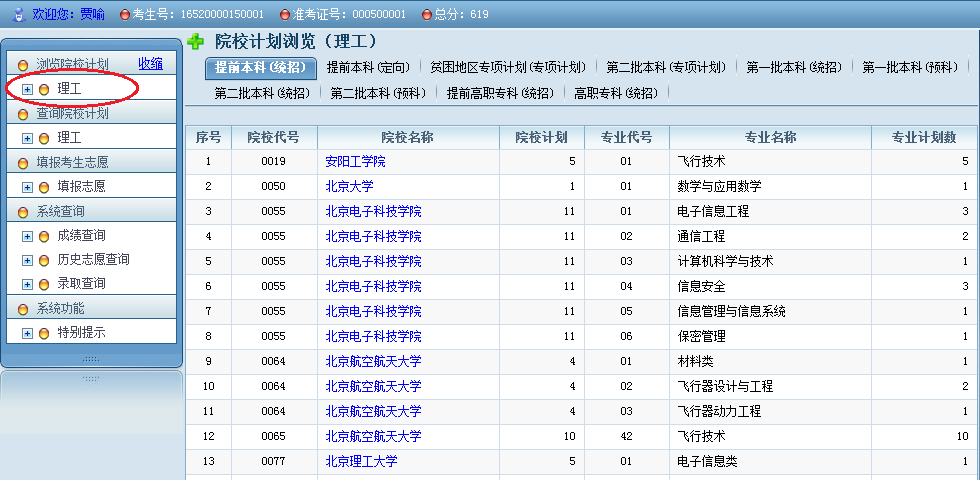
Task: Click the 收缩 collapse link in sidebar
Action: (150, 63)
